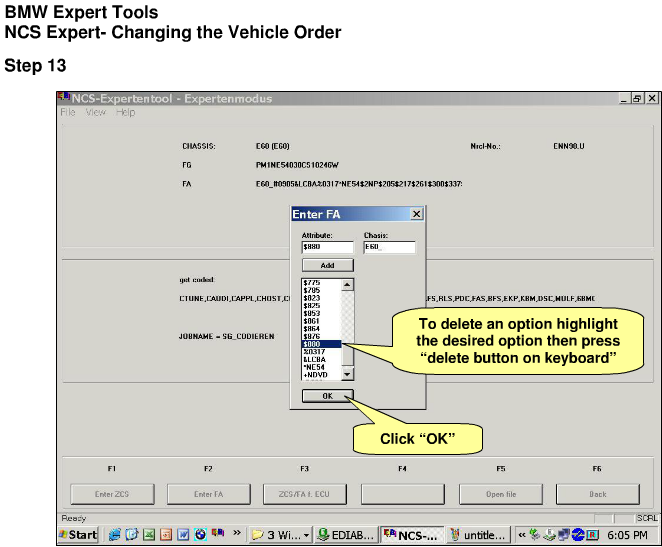Open the grouped '3 Wi...' taskbar button
This screenshot has height=547, width=662.
tap(281, 535)
